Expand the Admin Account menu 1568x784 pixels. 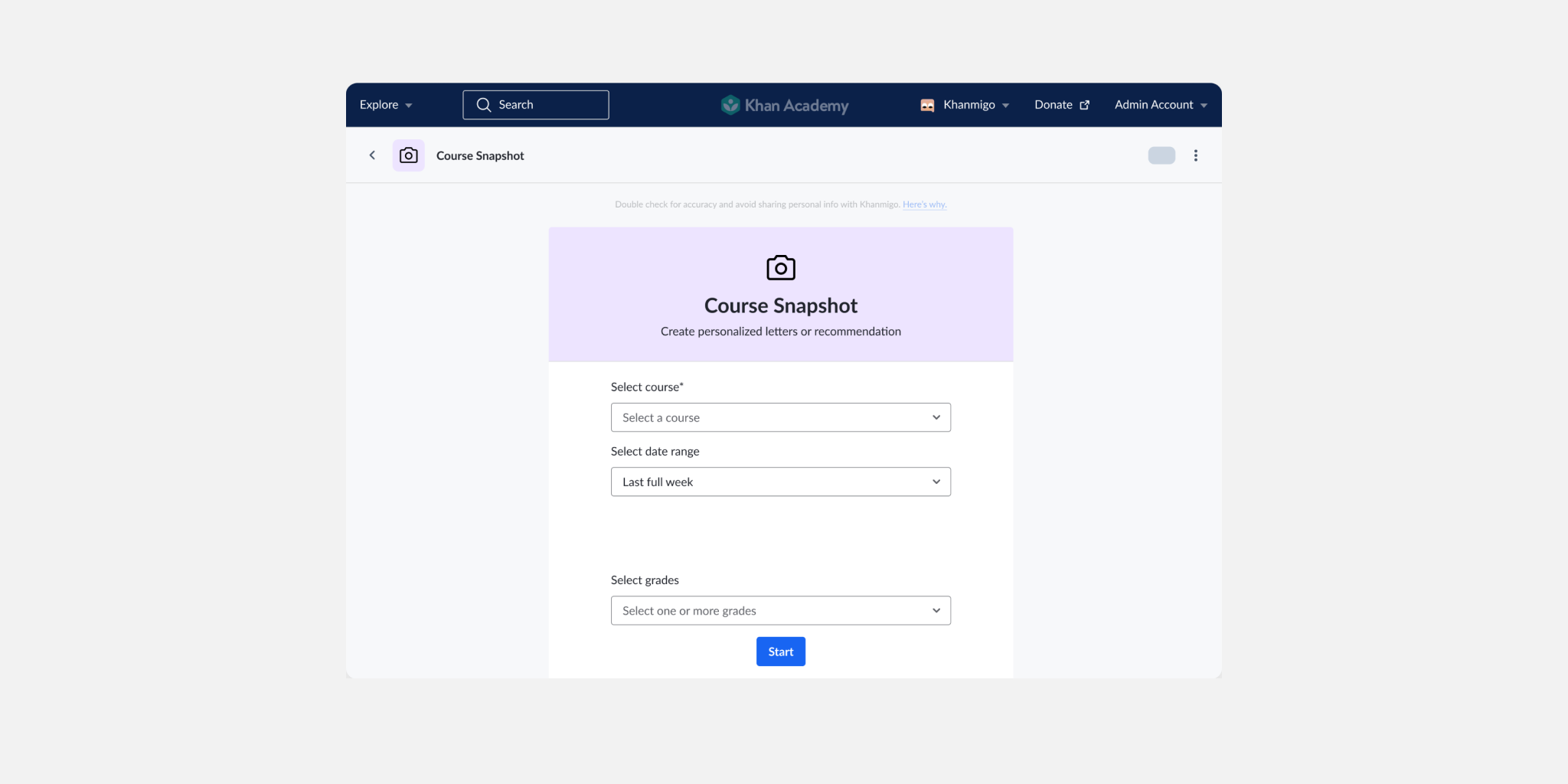coord(1160,105)
